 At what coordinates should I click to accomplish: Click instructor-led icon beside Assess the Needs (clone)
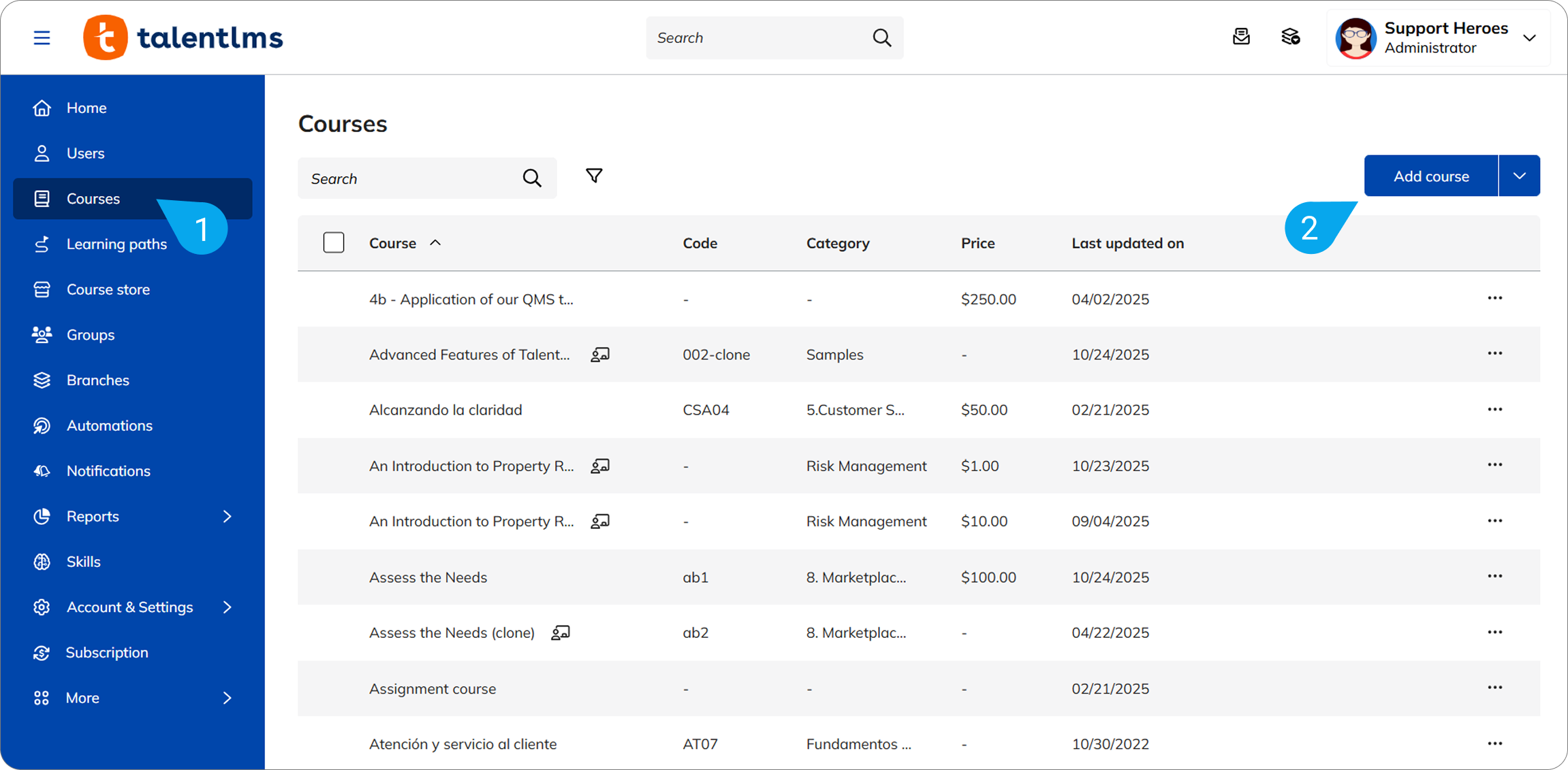[x=561, y=632]
